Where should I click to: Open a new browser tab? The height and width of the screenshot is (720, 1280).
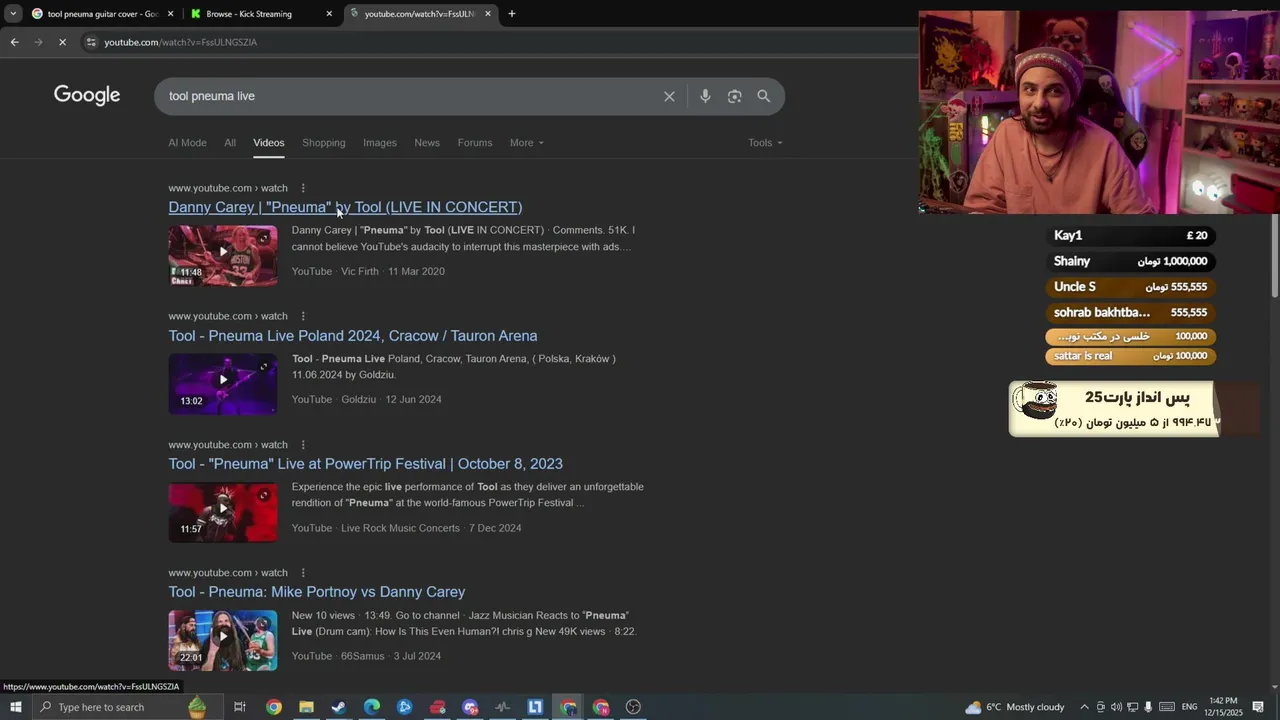[512, 14]
